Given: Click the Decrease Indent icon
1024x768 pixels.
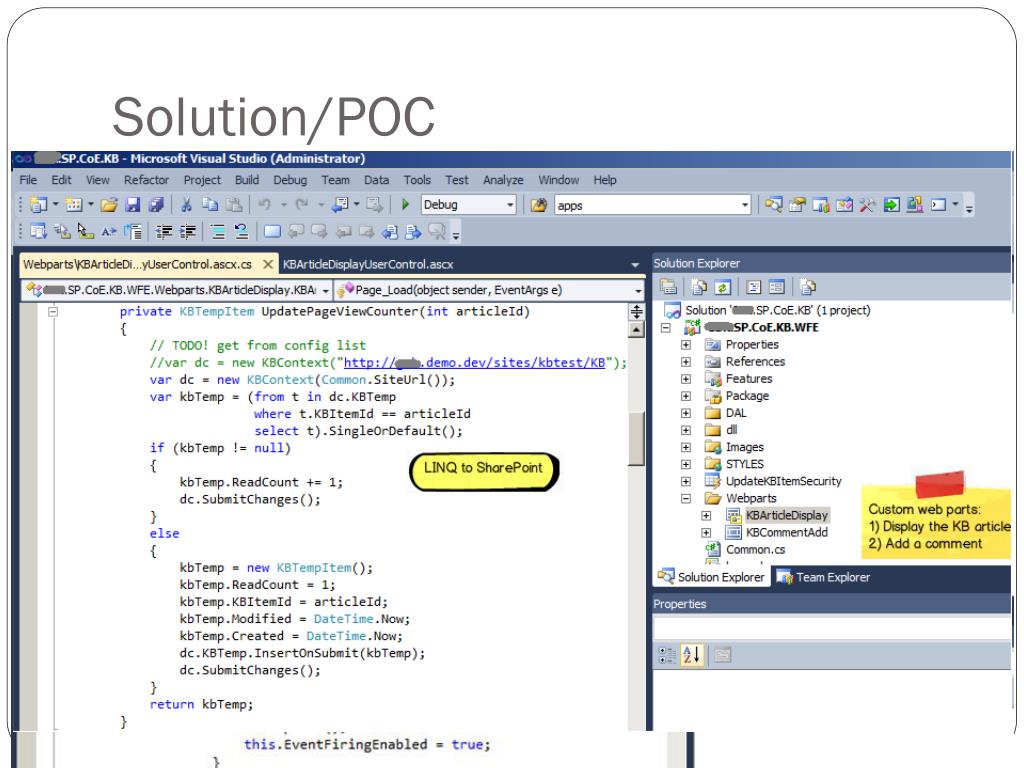Looking at the screenshot, I should [164, 231].
